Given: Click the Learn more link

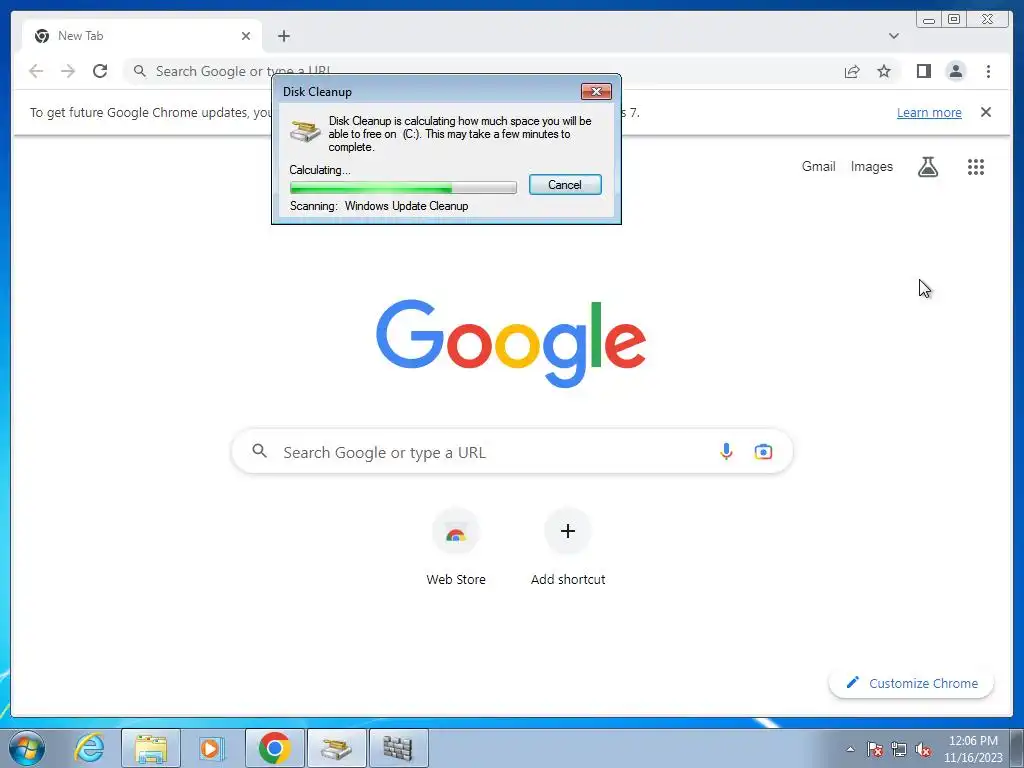Looking at the screenshot, I should coord(929,112).
